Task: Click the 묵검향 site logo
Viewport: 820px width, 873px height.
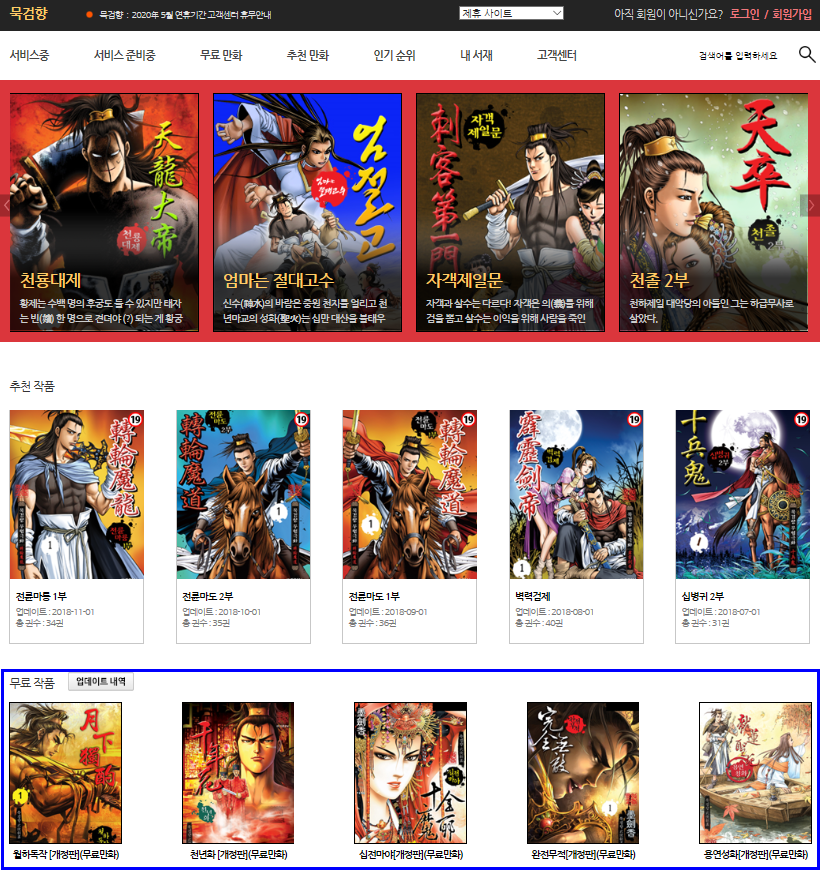Action: (x=29, y=13)
